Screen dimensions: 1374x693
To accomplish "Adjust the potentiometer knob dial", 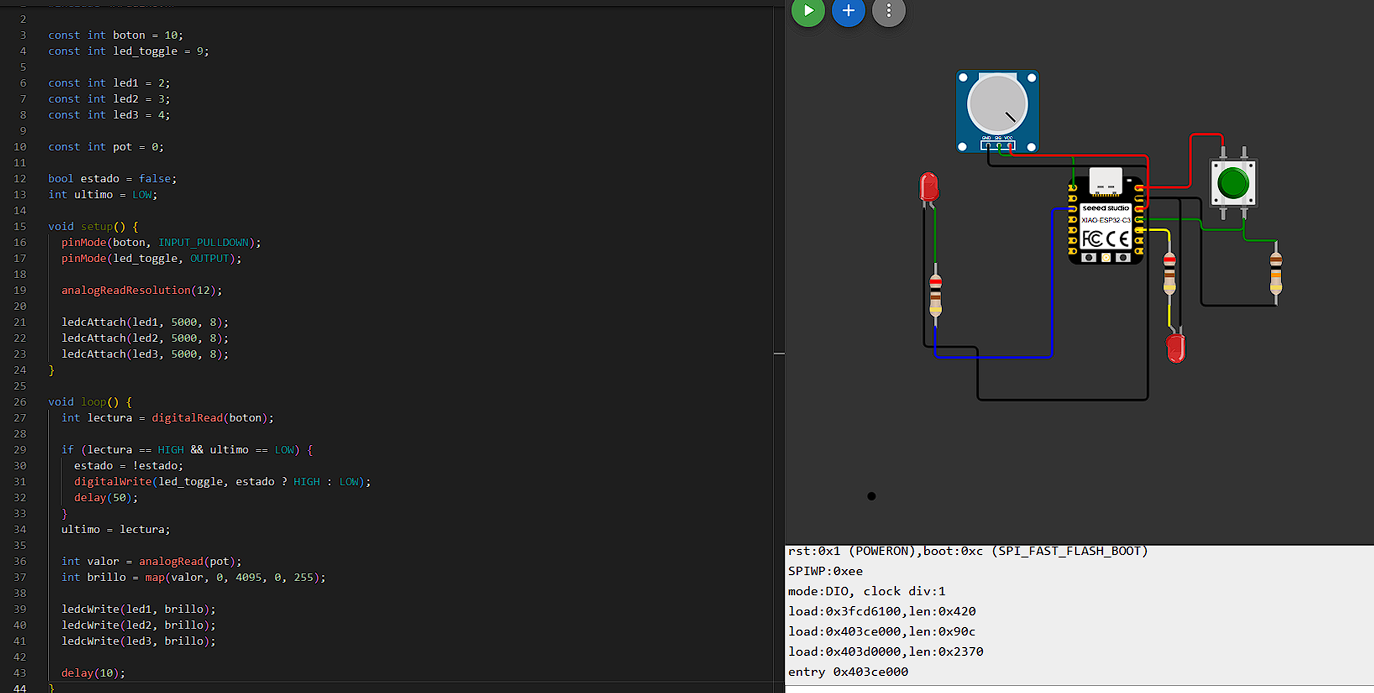I will coord(996,103).
